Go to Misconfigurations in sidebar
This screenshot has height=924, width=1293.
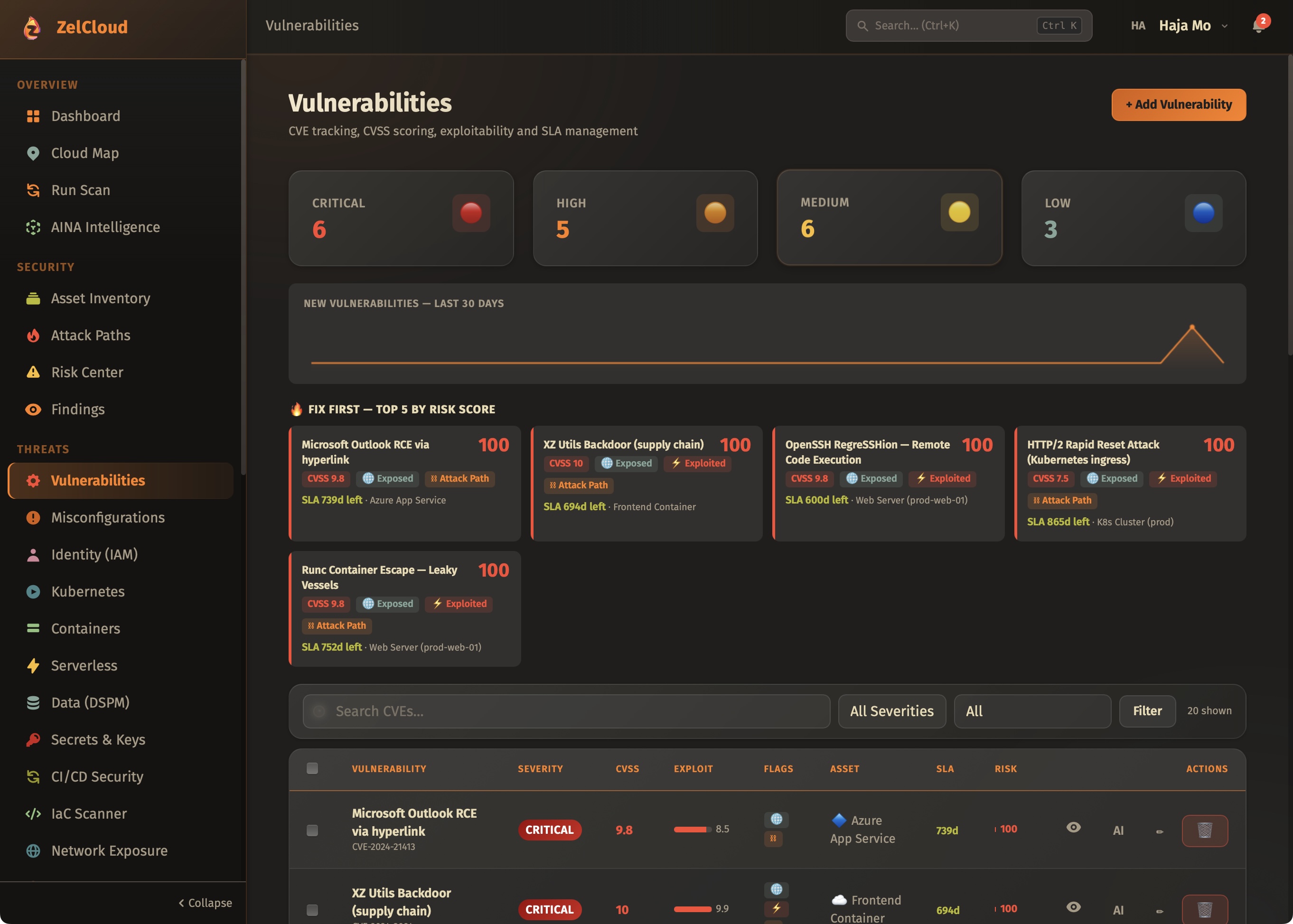coord(108,517)
